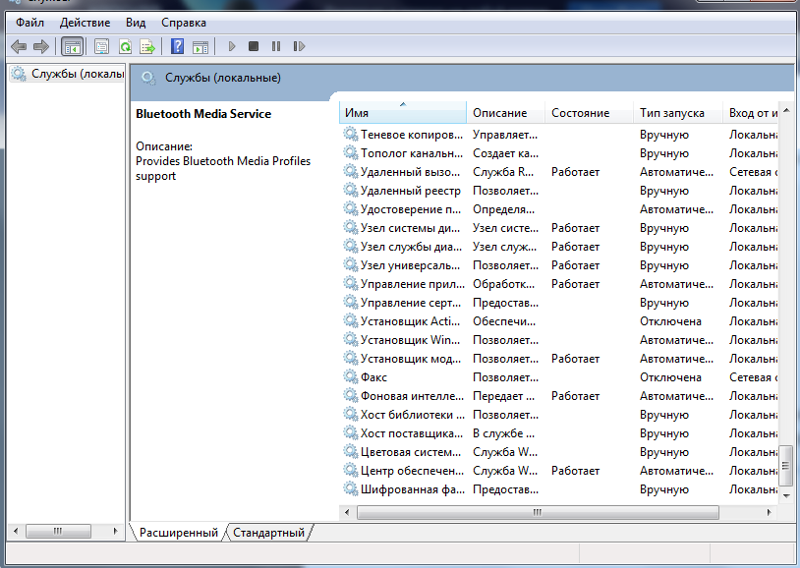Pause service with the pause icon
This screenshot has height=568, width=800.
(276, 46)
